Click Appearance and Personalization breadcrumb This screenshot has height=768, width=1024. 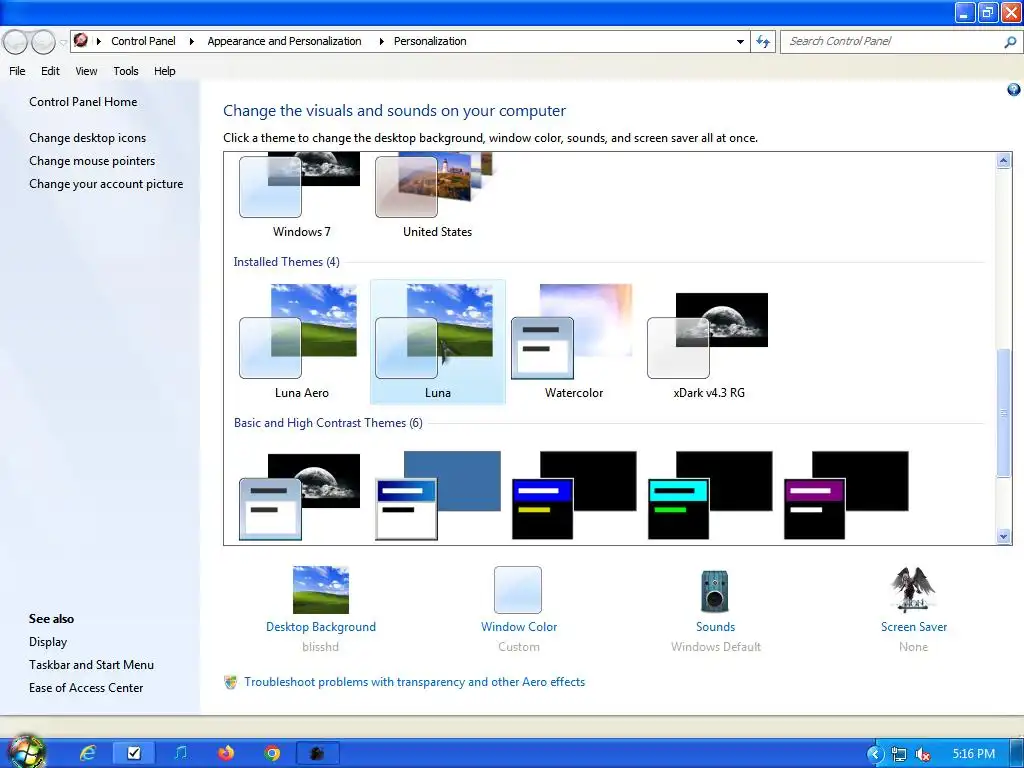pyautogui.click(x=284, y=41)
